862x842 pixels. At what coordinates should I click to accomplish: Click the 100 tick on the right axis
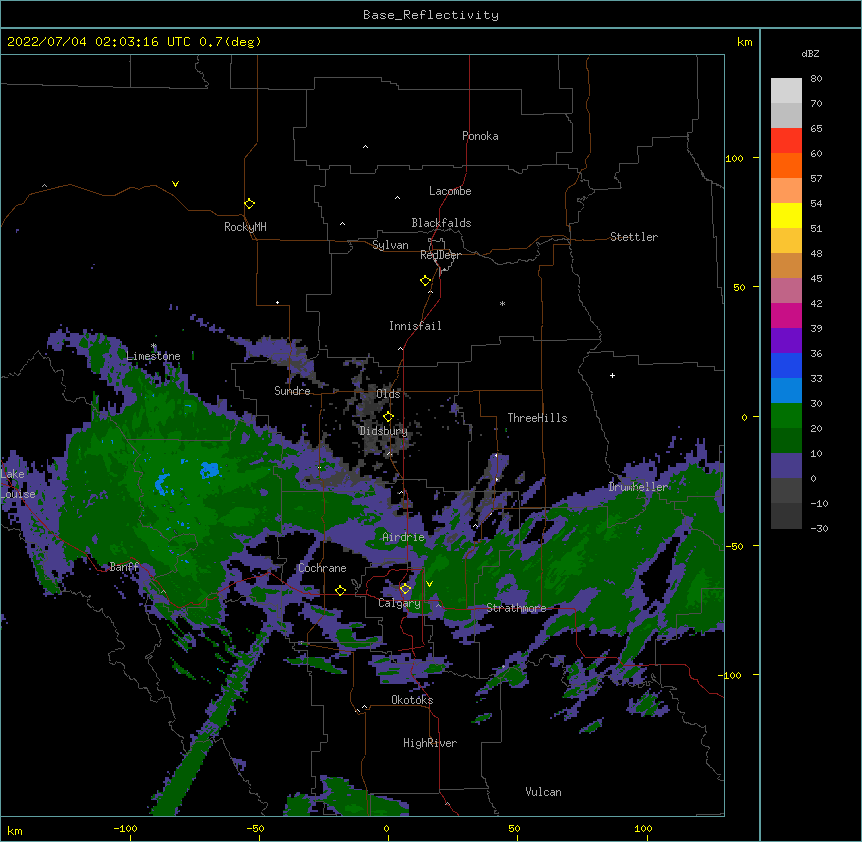click(734, 158)
